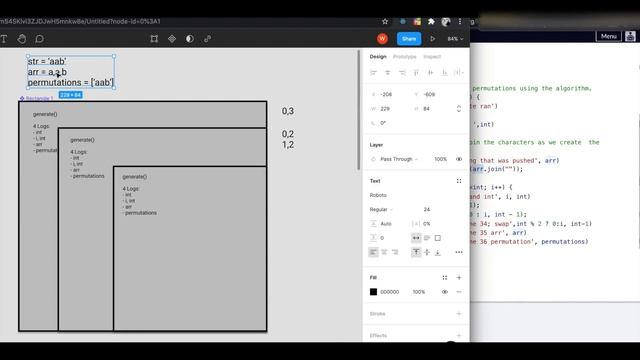
Task: Select Fixed size text resize option
Action: tap(438, 238)
